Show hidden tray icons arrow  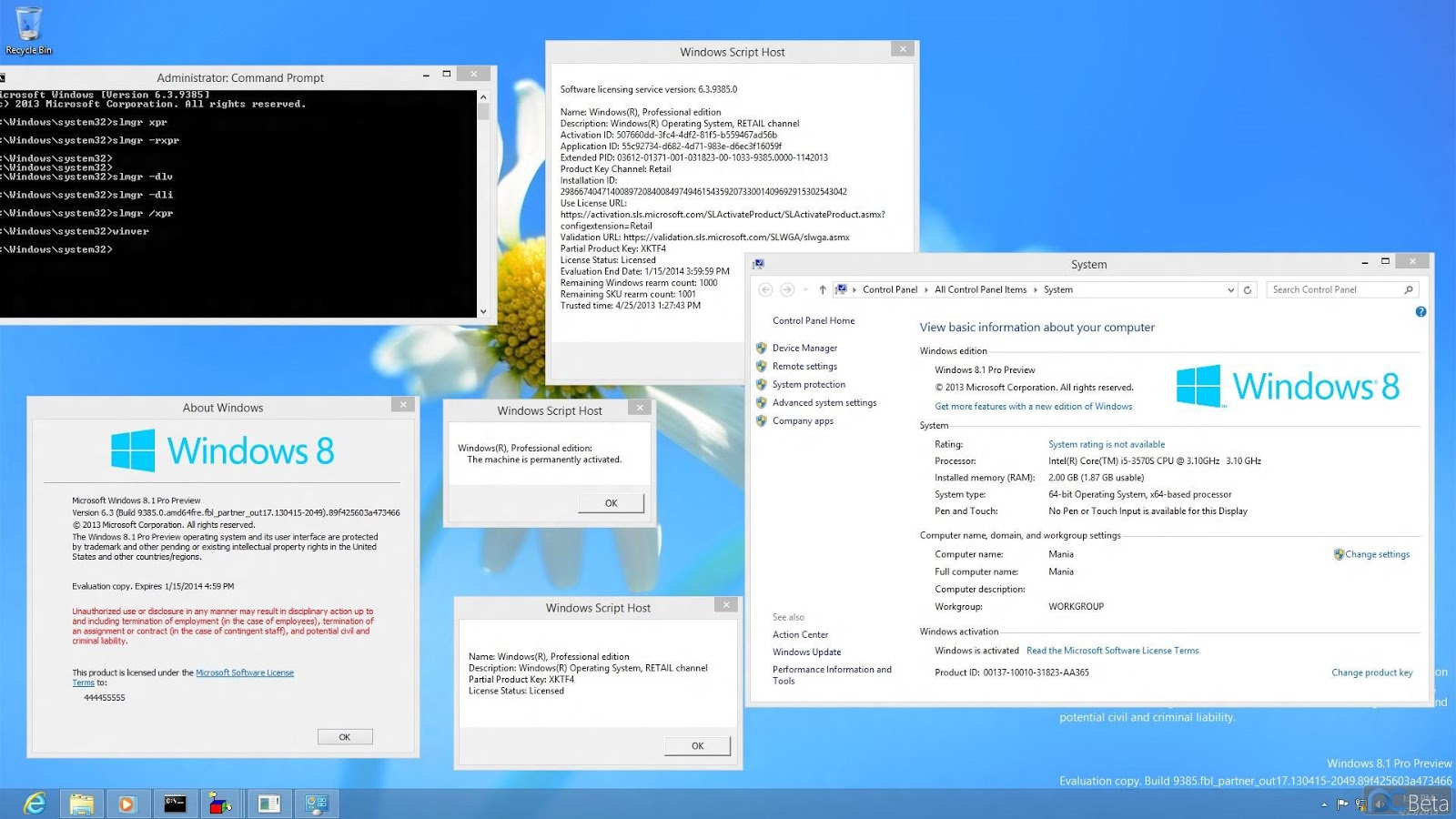click(x=1324, y=804)
